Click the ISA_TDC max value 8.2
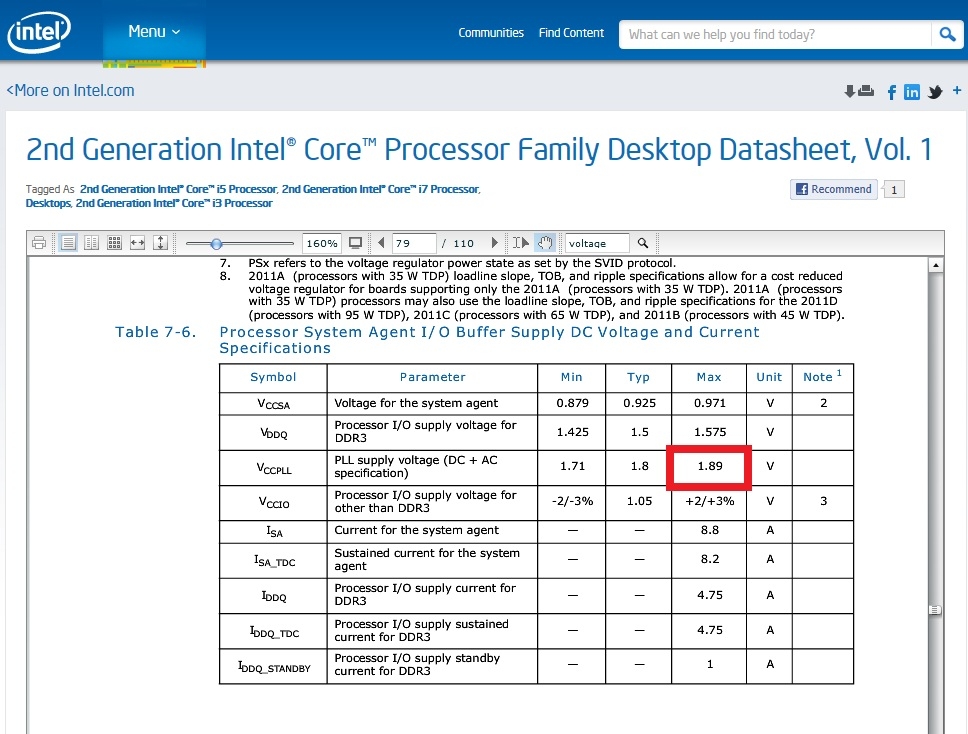968x734 pixels. point(709,559)
